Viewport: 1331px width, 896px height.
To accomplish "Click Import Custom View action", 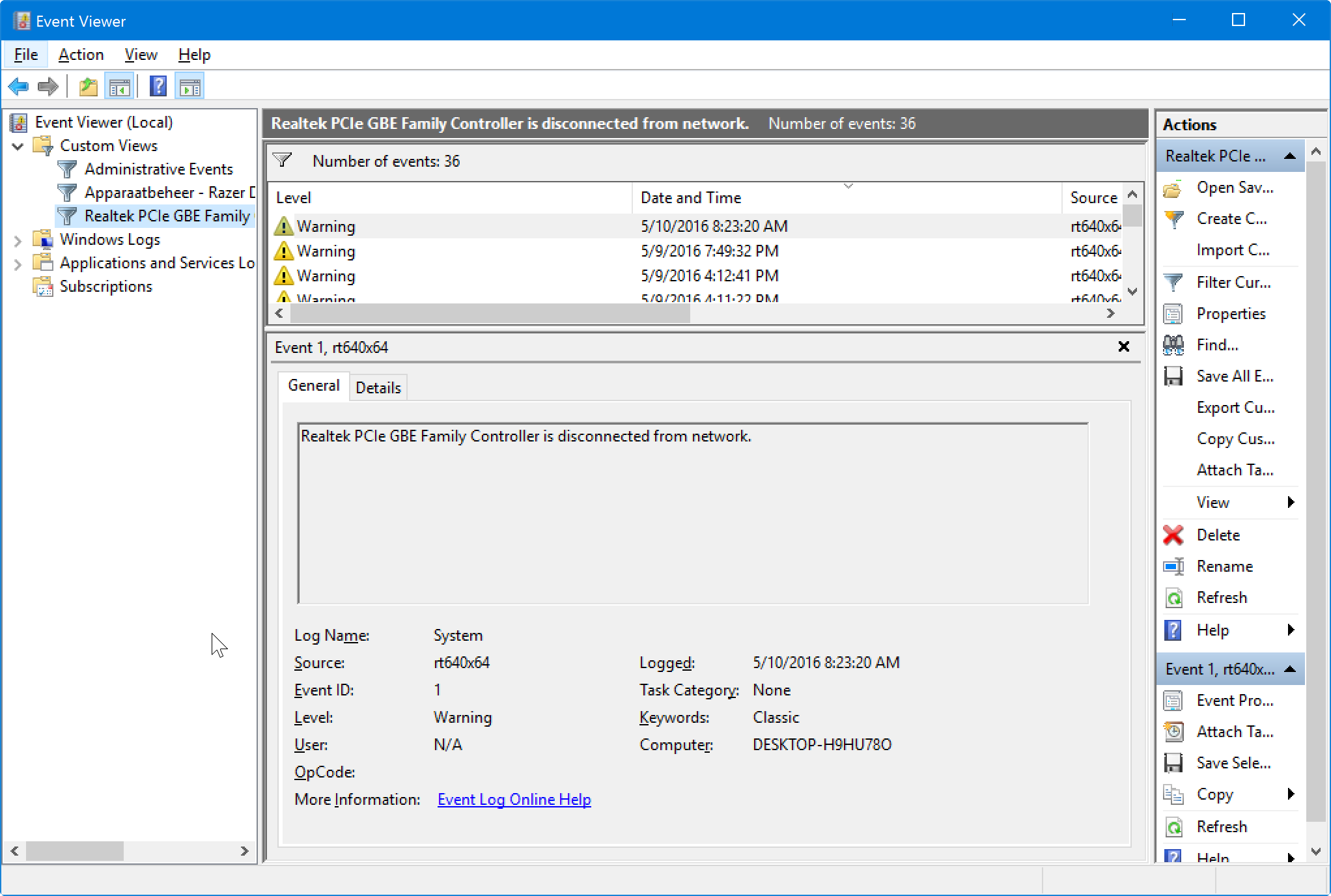I will pos(1233,251).
